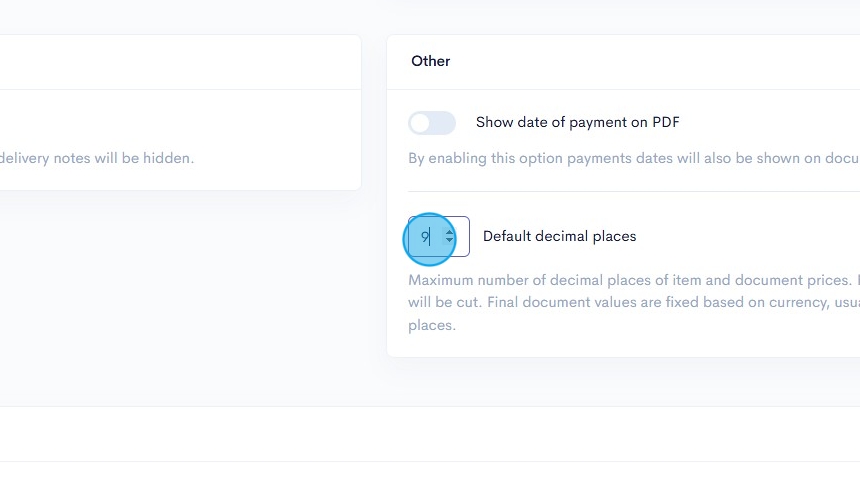Enable the Show date of payment toggle
Viewport: 860px width, 481px height.
click(x=432, y=123)
